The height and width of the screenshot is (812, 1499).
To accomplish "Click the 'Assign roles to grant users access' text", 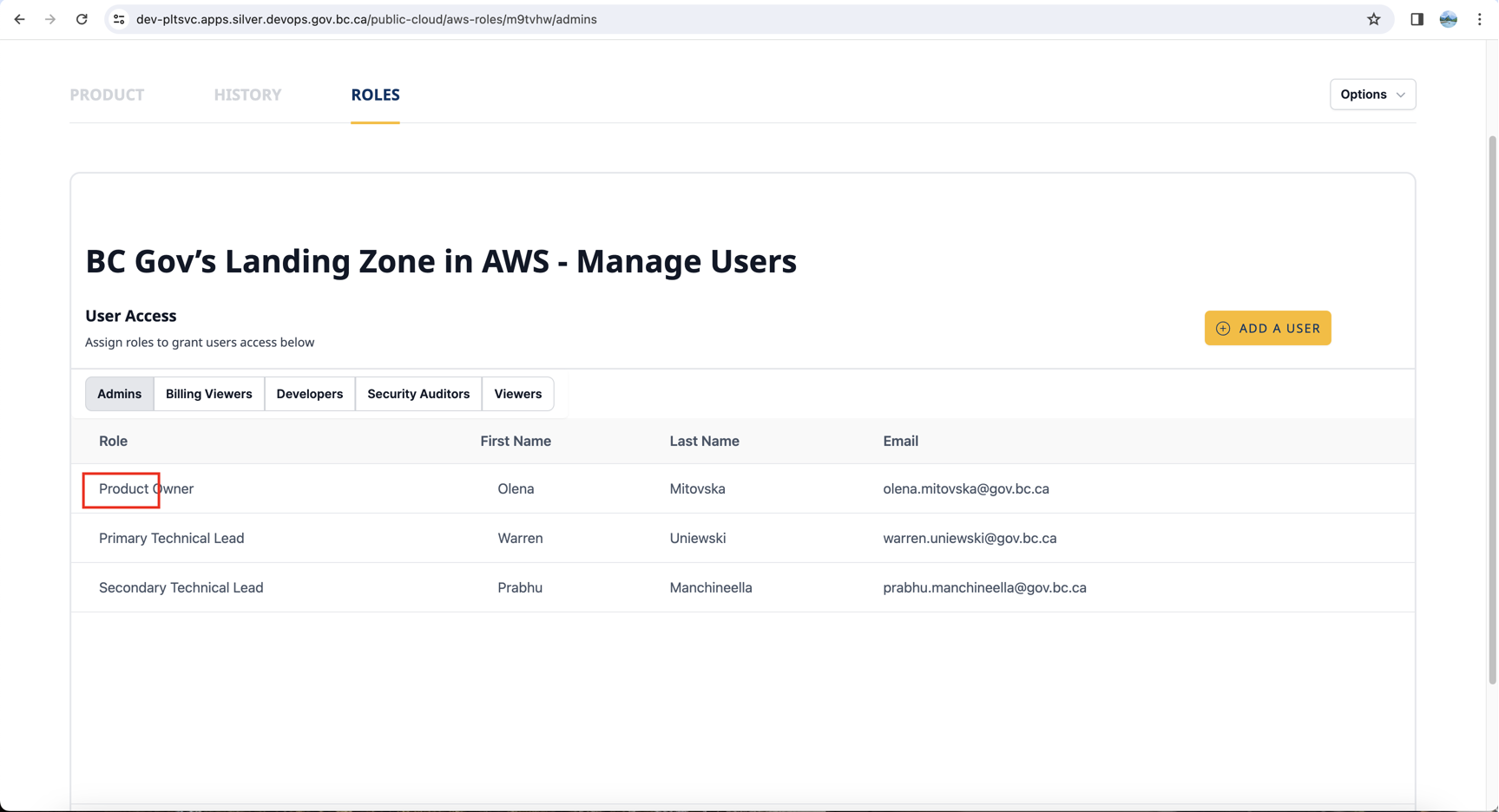I will tap(200, 342).
